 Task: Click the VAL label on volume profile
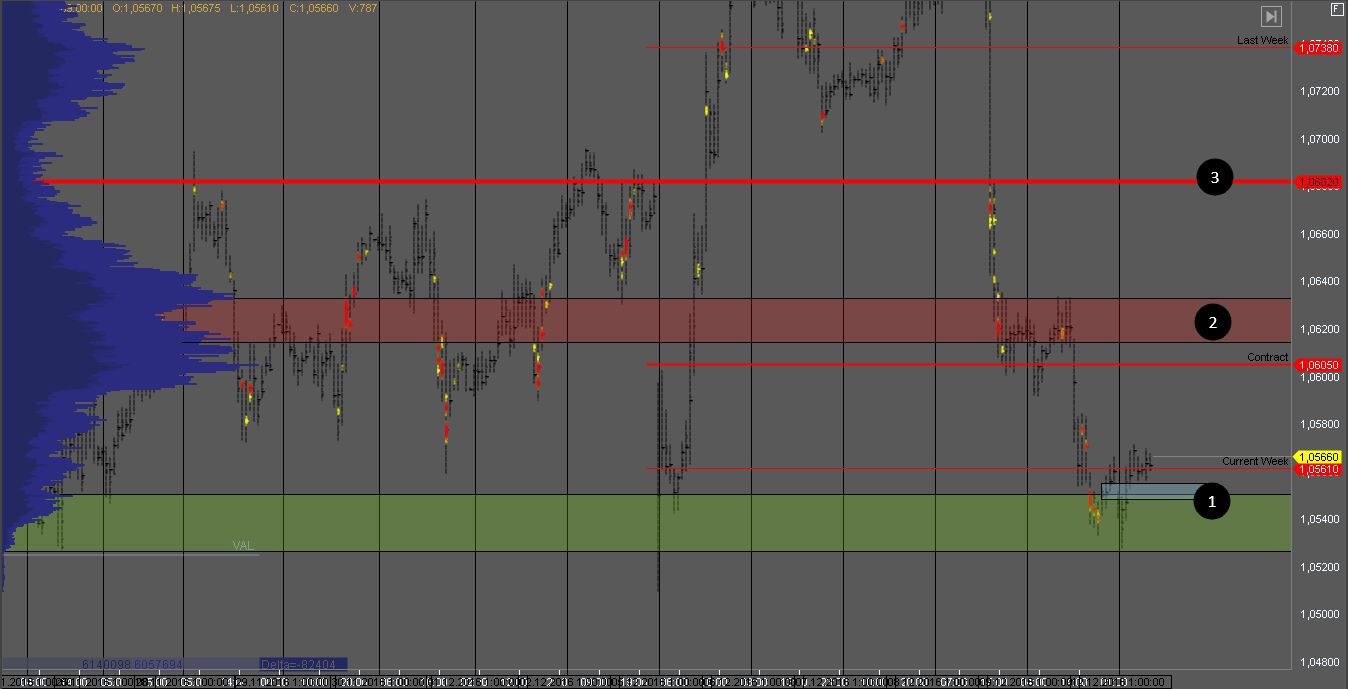tap(243, 546)
